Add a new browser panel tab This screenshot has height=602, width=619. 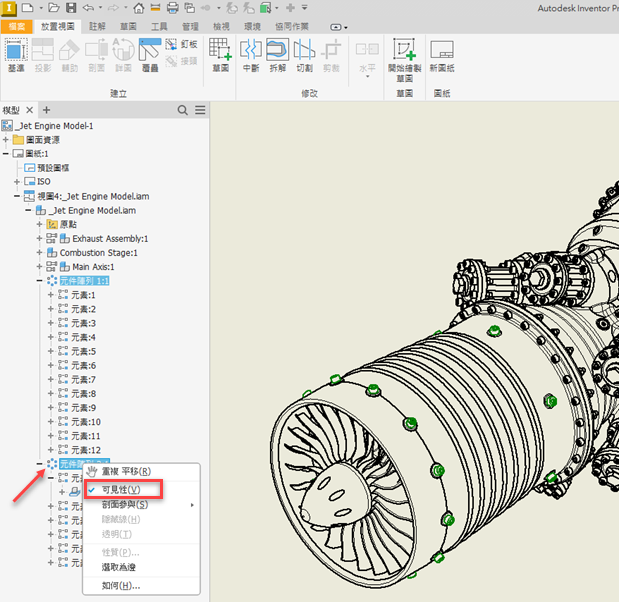(x=46, y=110)
